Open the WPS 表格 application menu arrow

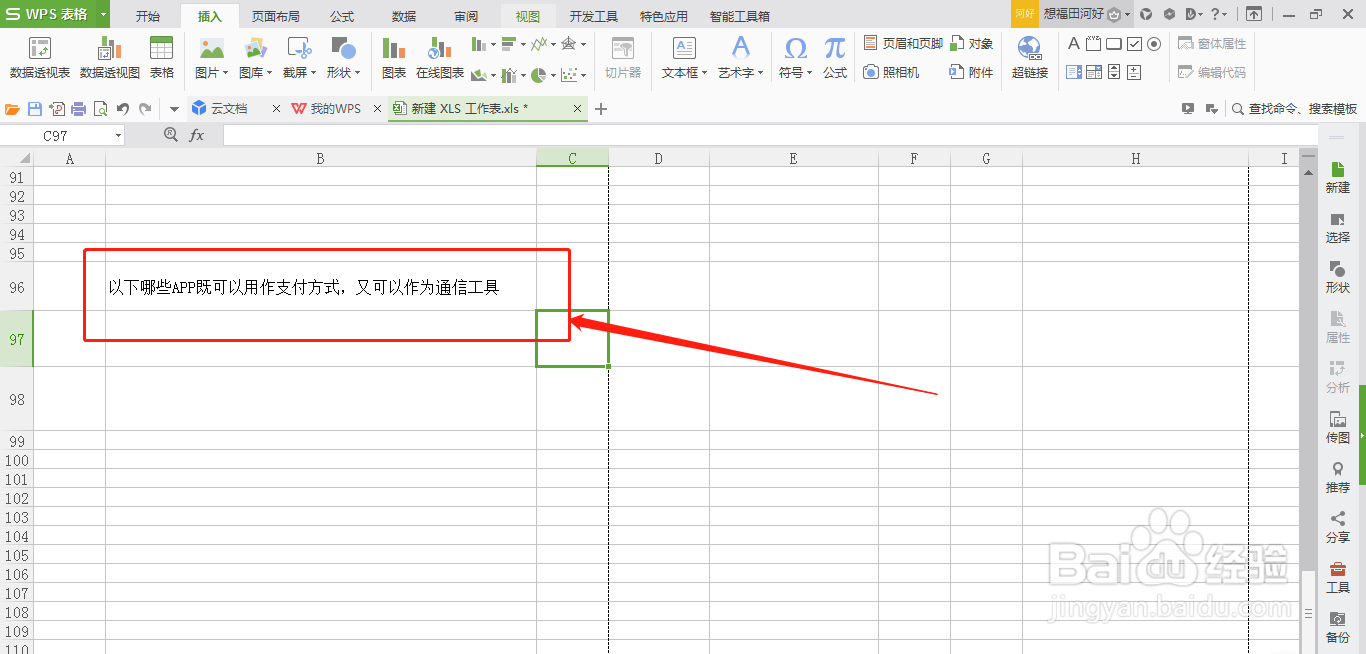point(102,15)
